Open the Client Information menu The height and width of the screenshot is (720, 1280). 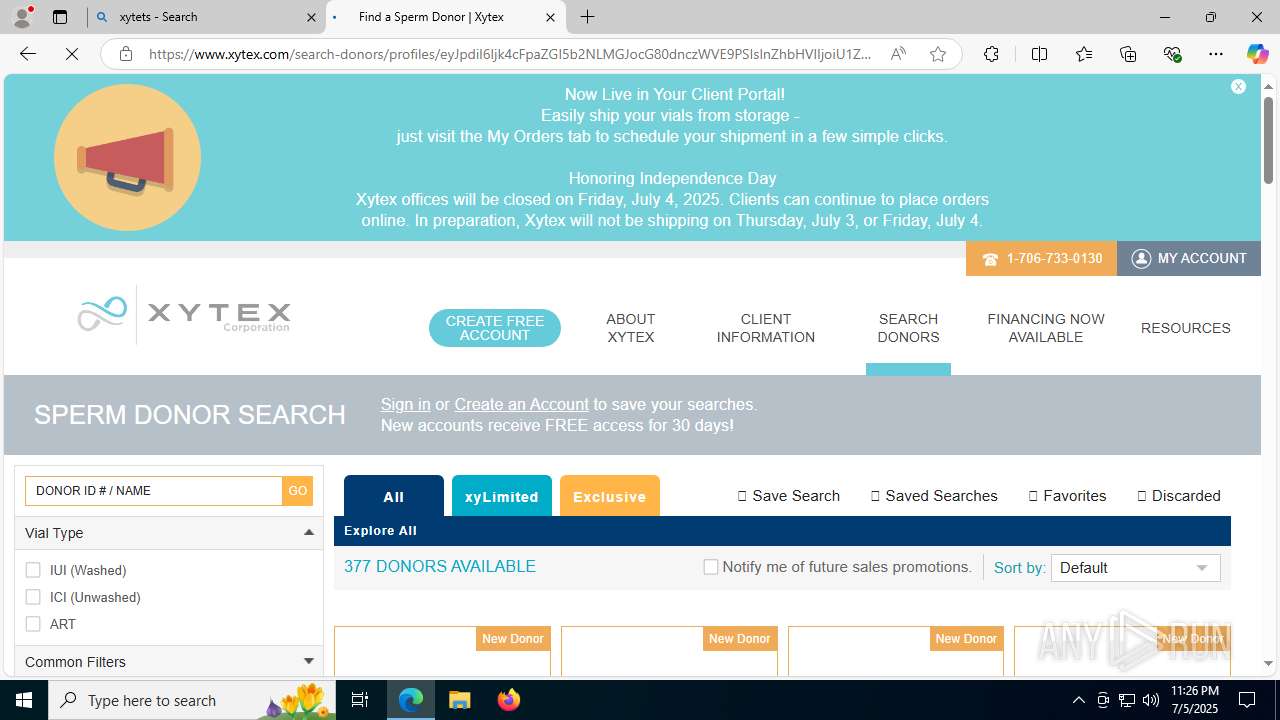[766, 328]
